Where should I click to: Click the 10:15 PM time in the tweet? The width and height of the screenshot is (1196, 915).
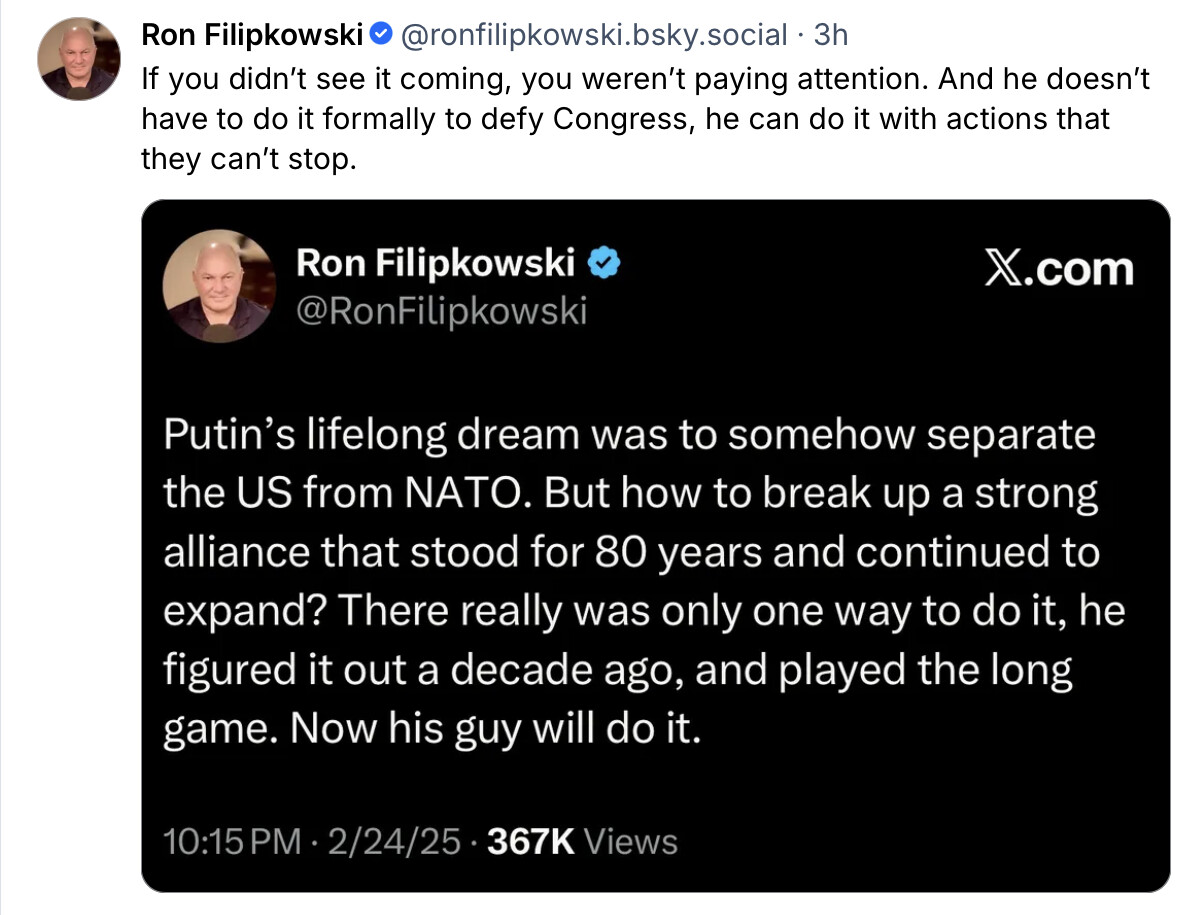[231, 842]
